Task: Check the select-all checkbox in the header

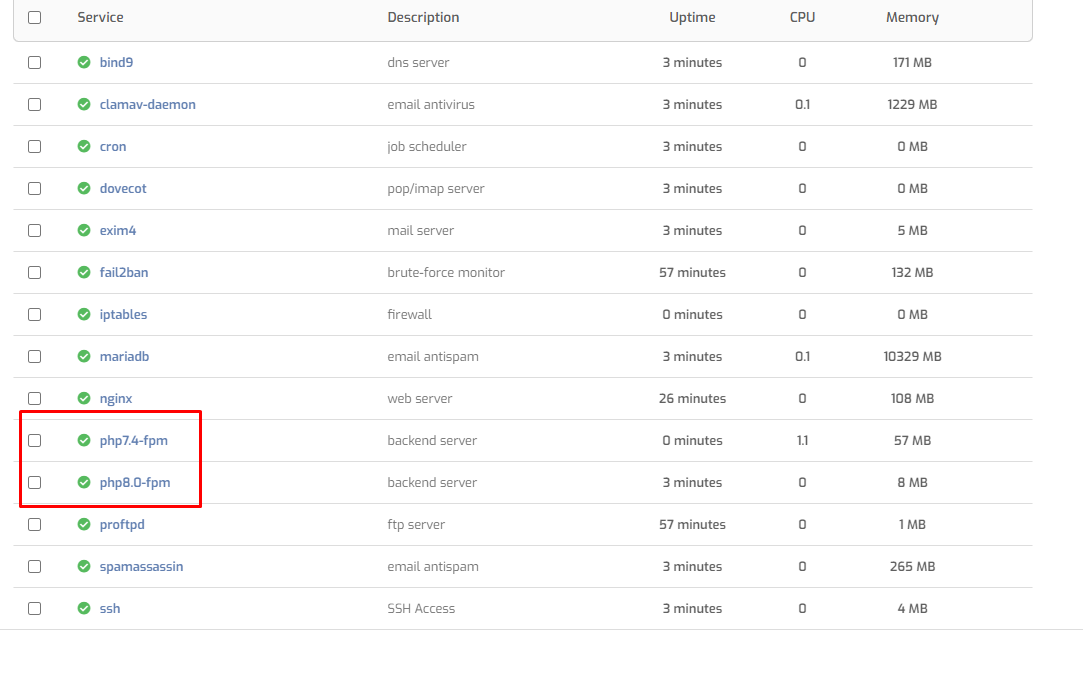Action: [x=35, y=17]
